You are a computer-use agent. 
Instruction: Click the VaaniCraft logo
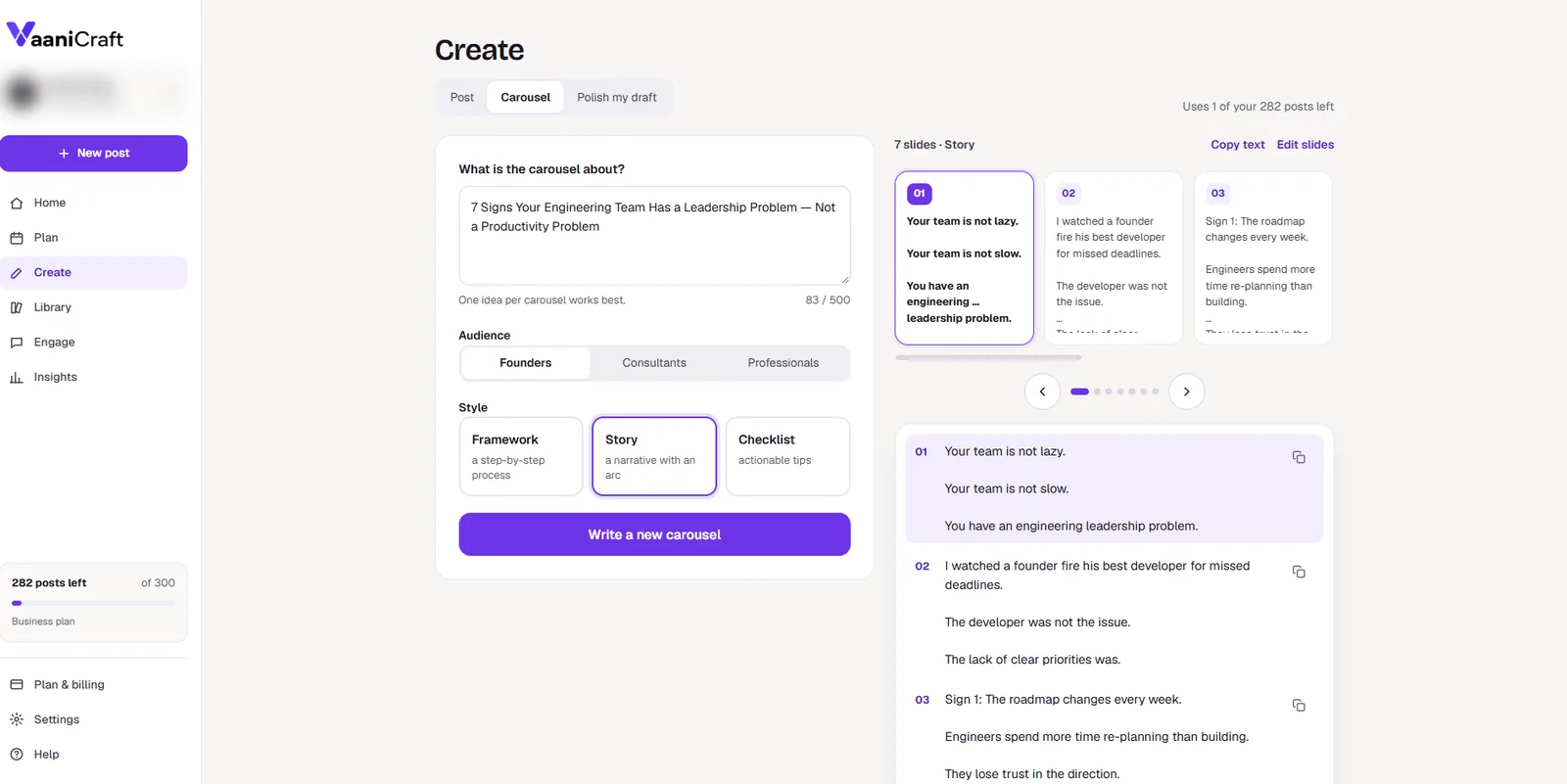[66, 36]
